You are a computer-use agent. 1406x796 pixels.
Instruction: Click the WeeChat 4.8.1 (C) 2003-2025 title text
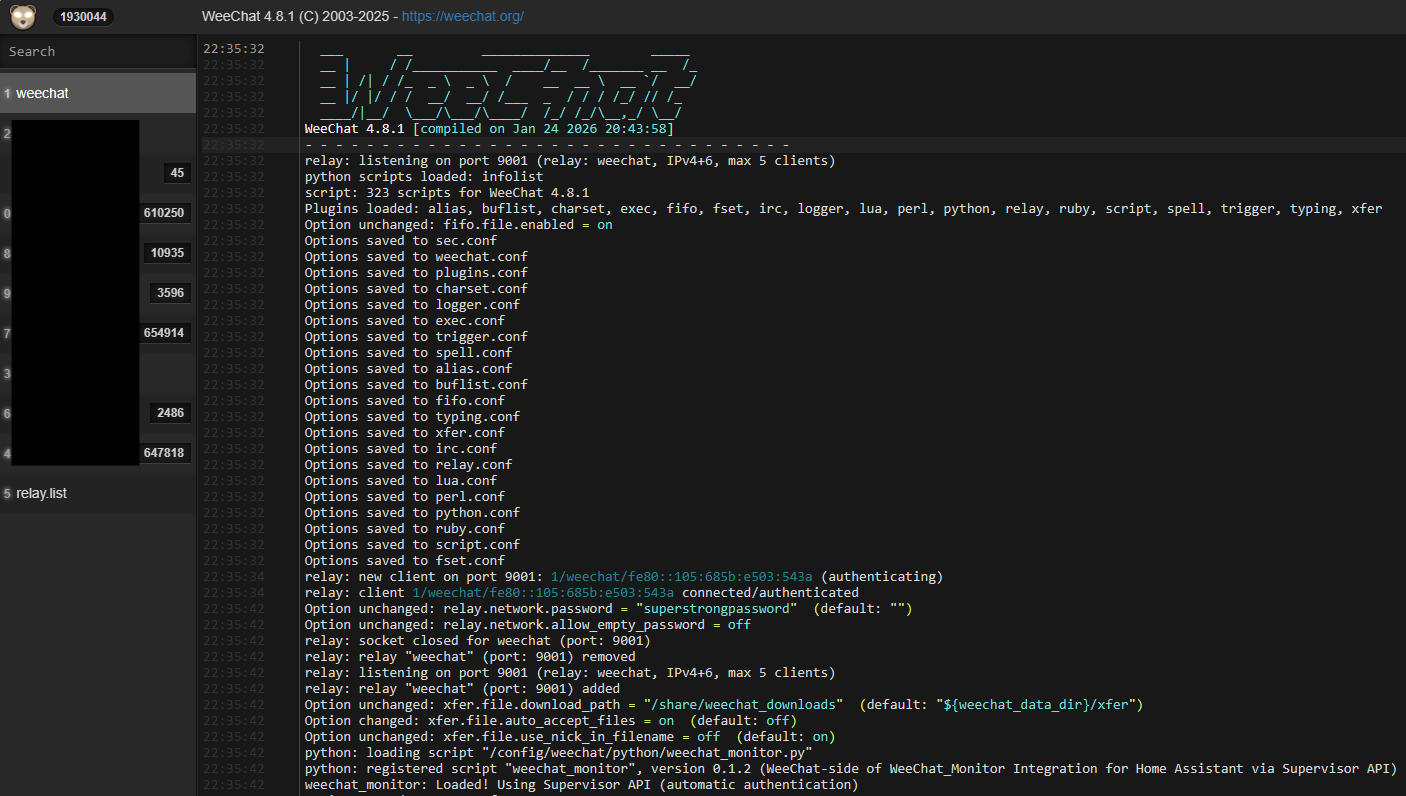click(296, 17)
